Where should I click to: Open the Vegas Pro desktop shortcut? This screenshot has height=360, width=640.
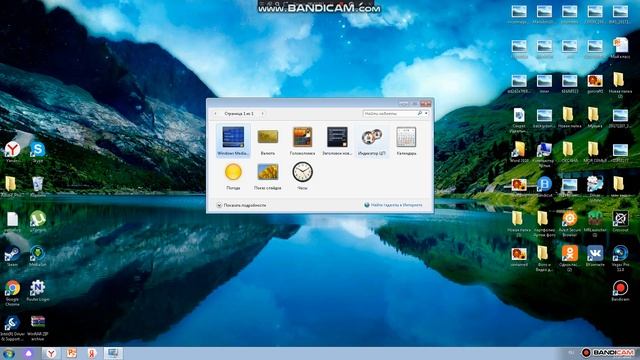pos(620,258)
